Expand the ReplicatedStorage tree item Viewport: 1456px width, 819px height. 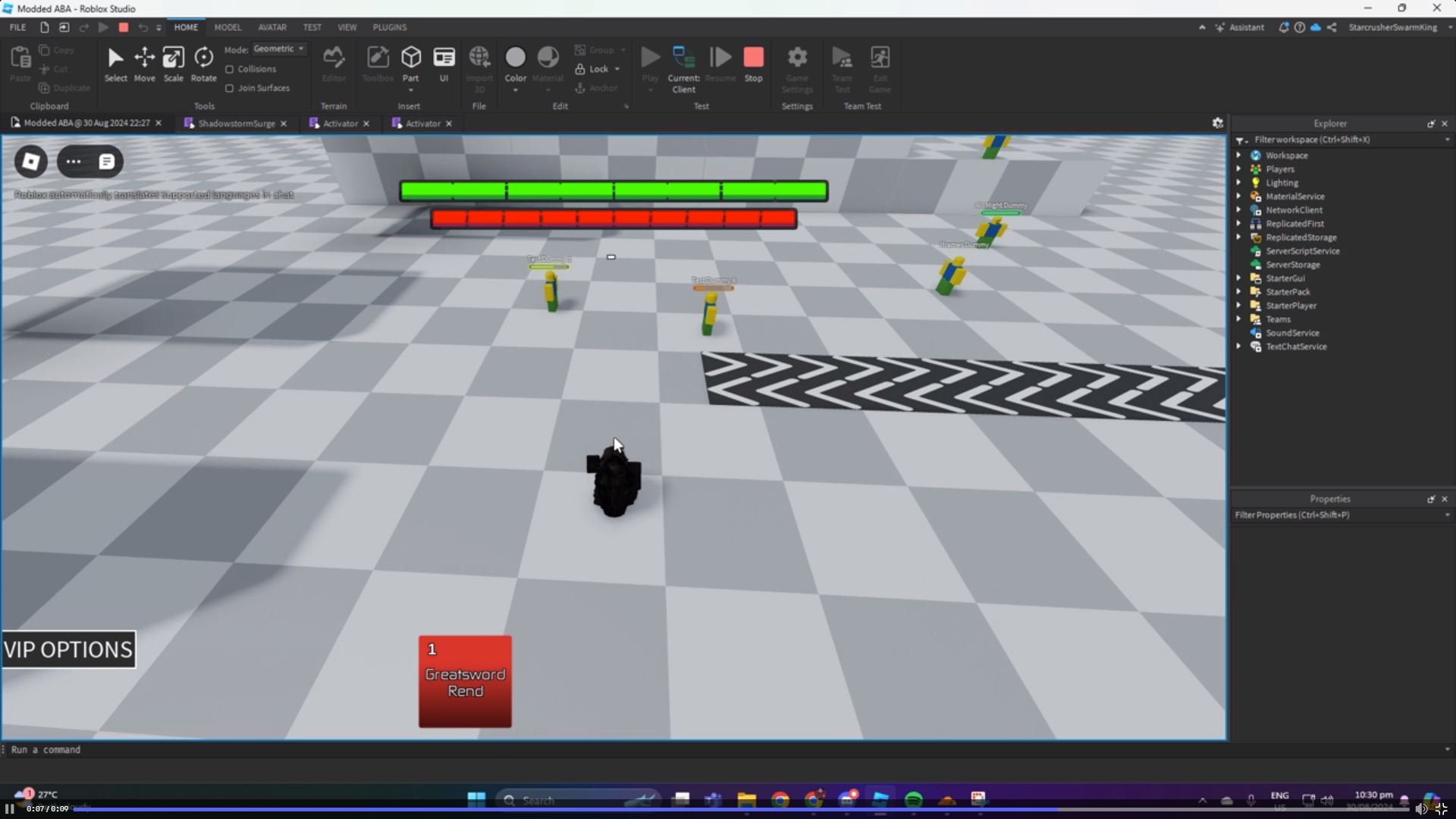tap(1239, 237)
